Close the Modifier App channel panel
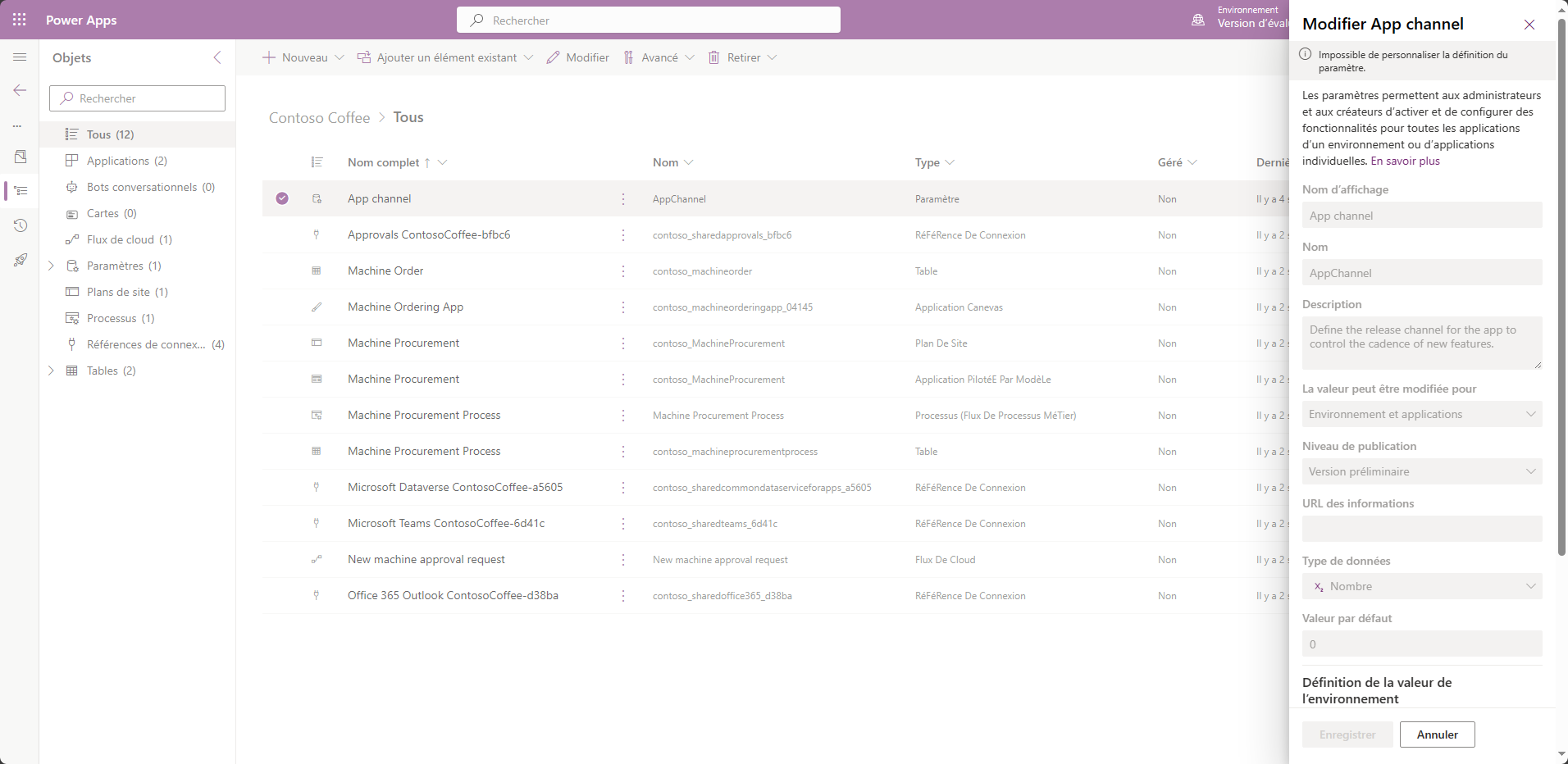 tap(1529, 25)
